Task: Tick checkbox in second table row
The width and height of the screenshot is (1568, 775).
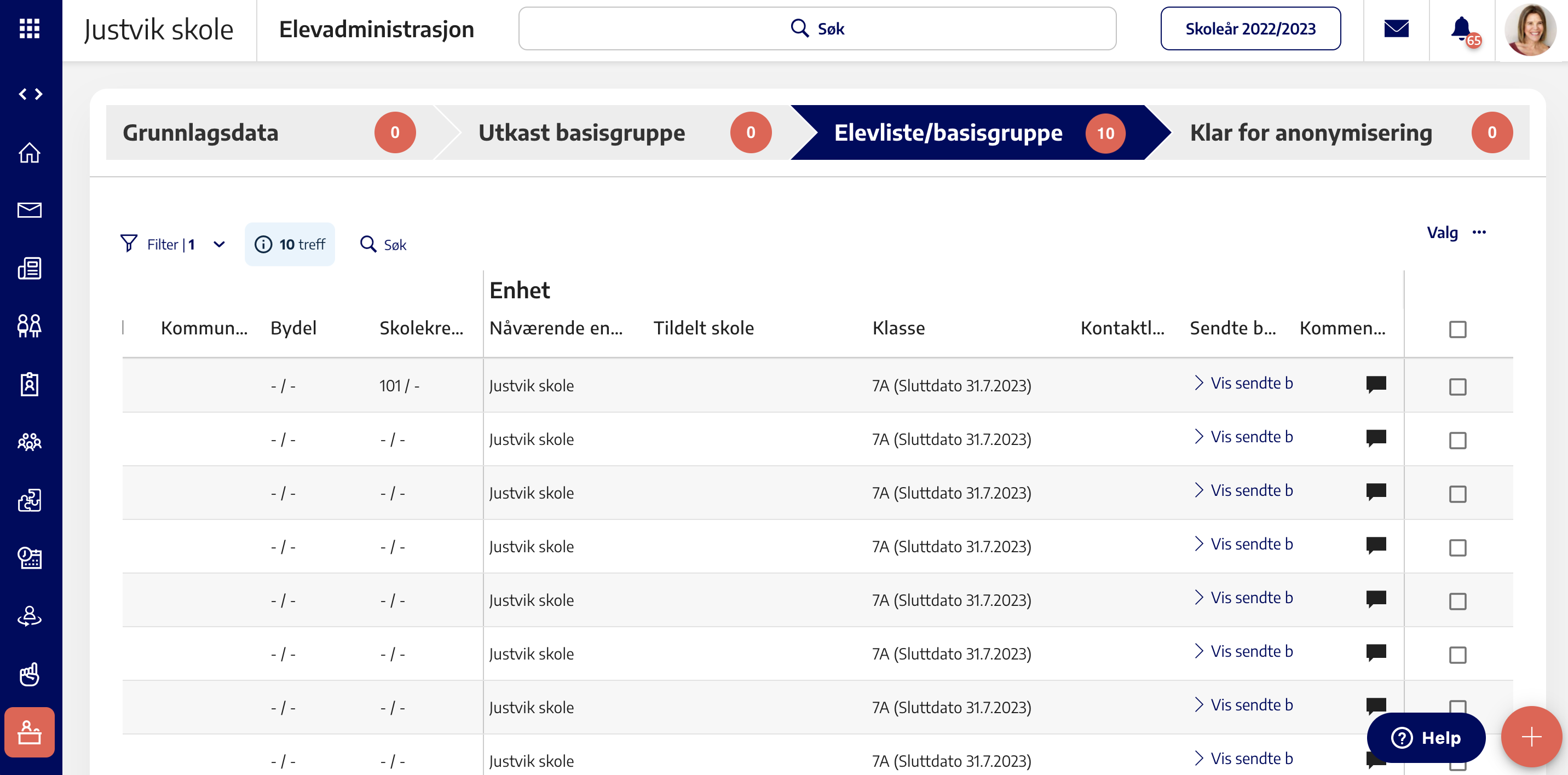Action: click(x=1457, y=440)
